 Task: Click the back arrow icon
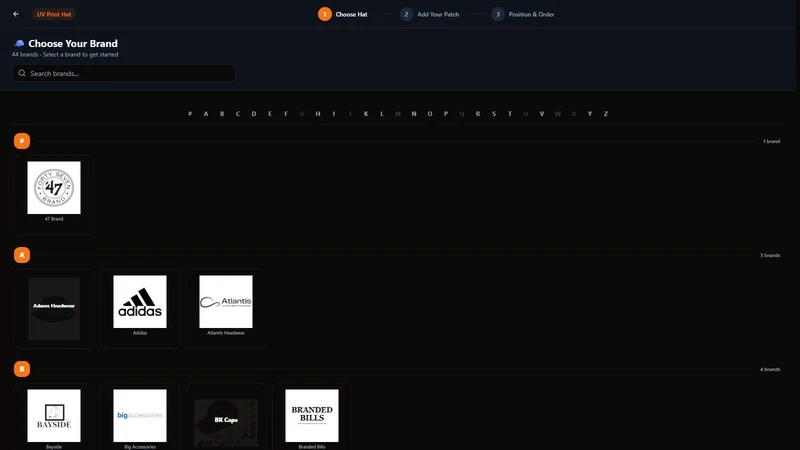pyautogui.click(x=16, y=14)
